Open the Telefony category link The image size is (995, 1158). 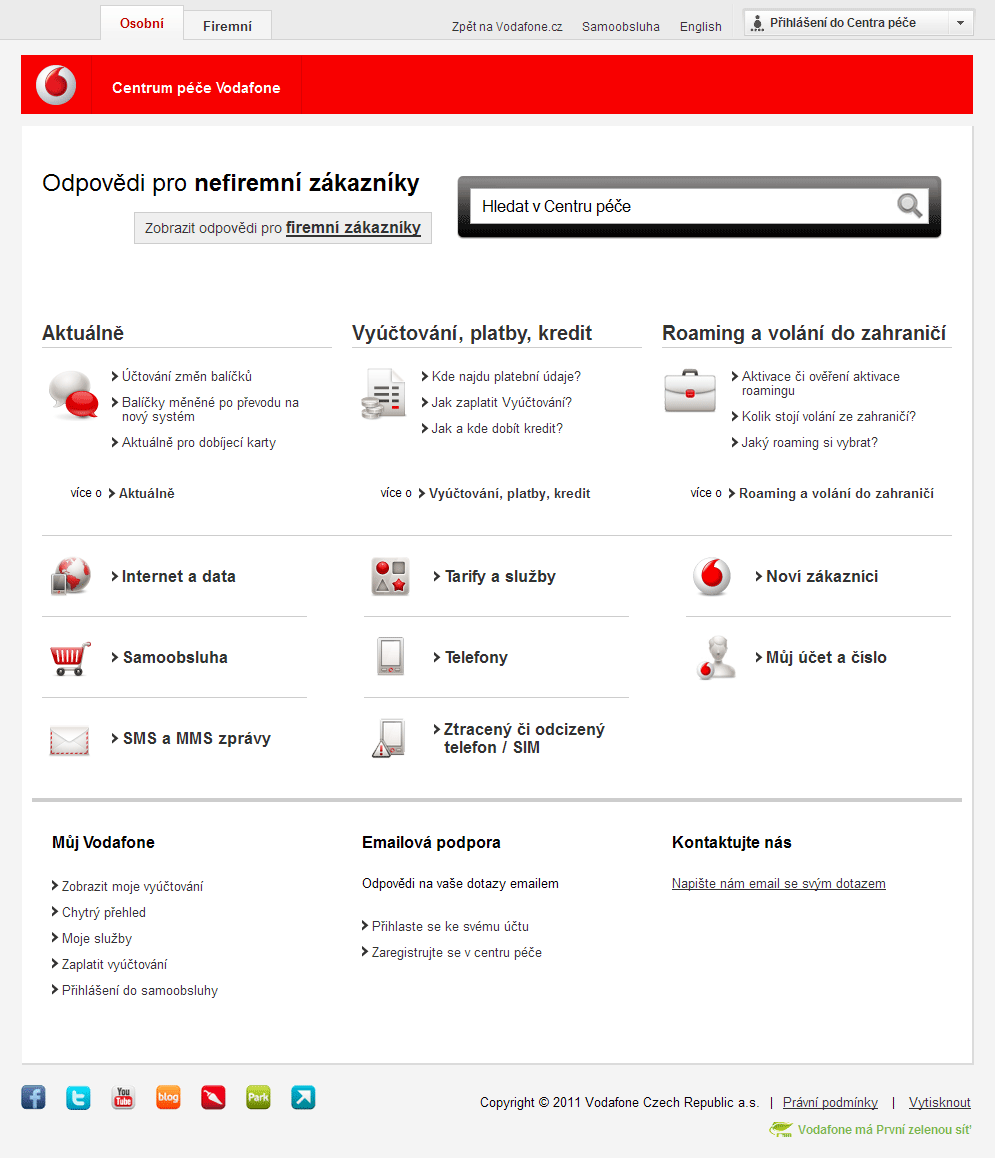tap(476, 657)
